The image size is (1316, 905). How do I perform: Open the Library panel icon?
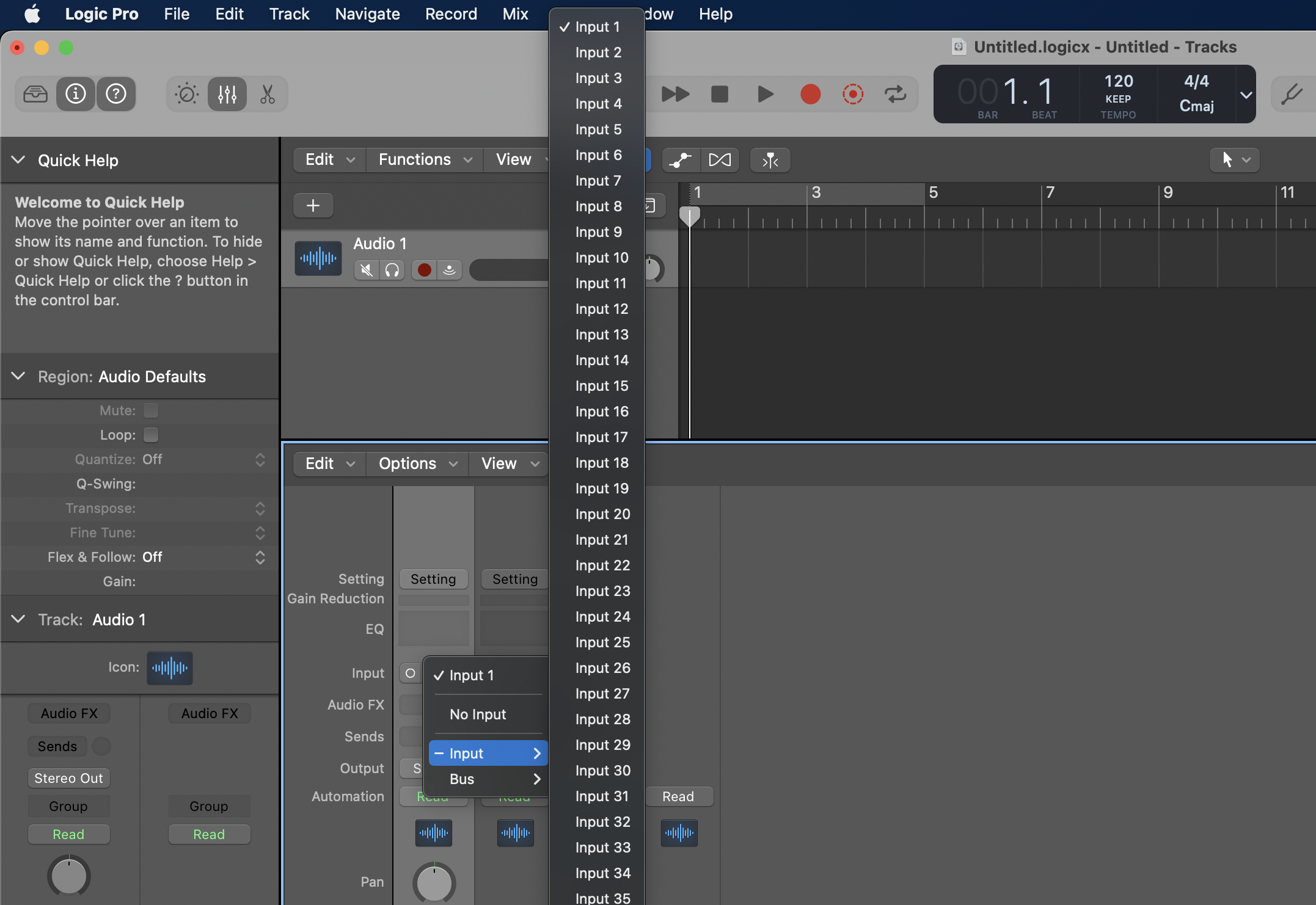point(35,94)
